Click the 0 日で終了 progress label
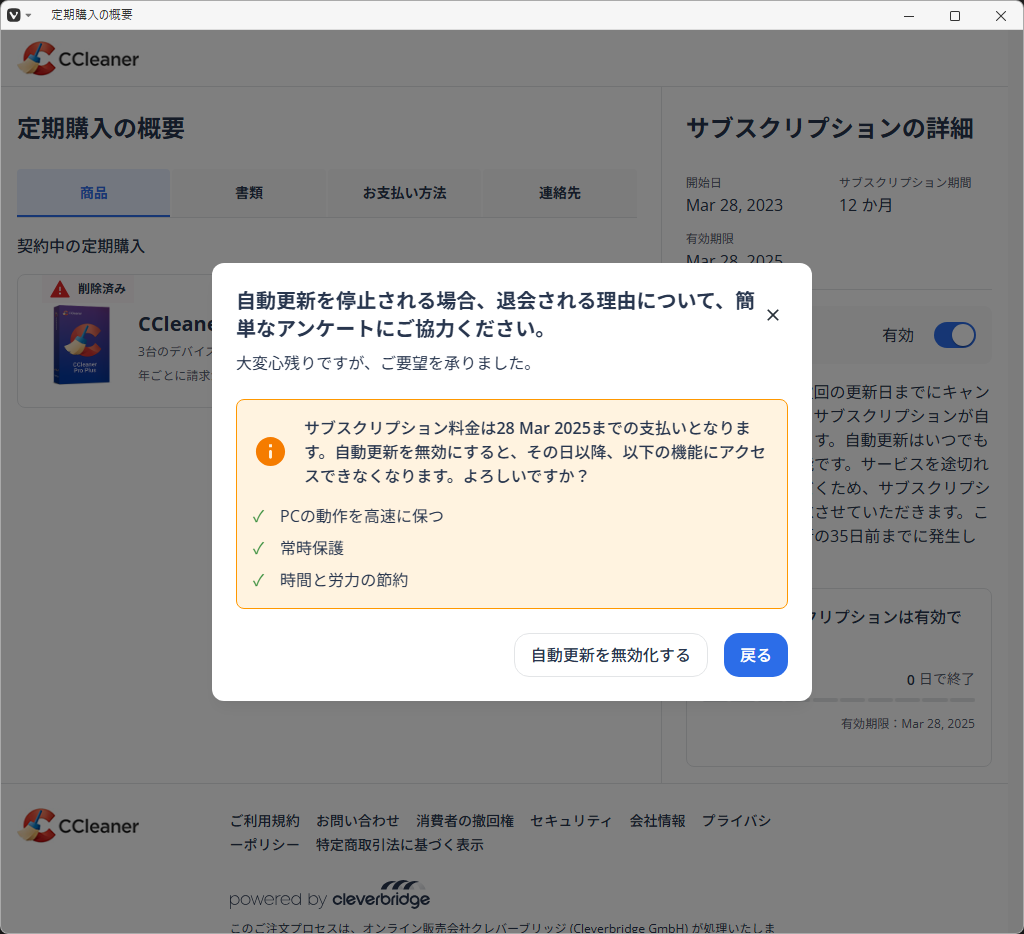The width and height of the screenshot is (1024, 934). (x=940, y=679)
